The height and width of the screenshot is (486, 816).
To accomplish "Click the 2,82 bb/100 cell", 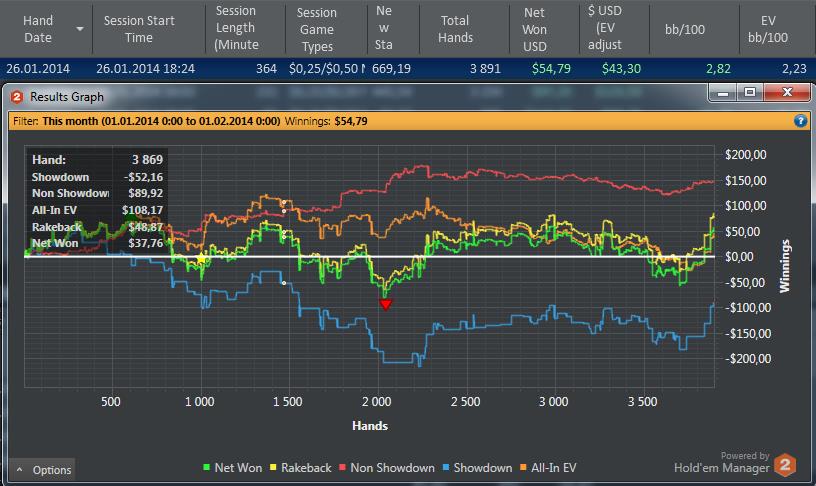I will click(718, 69).
